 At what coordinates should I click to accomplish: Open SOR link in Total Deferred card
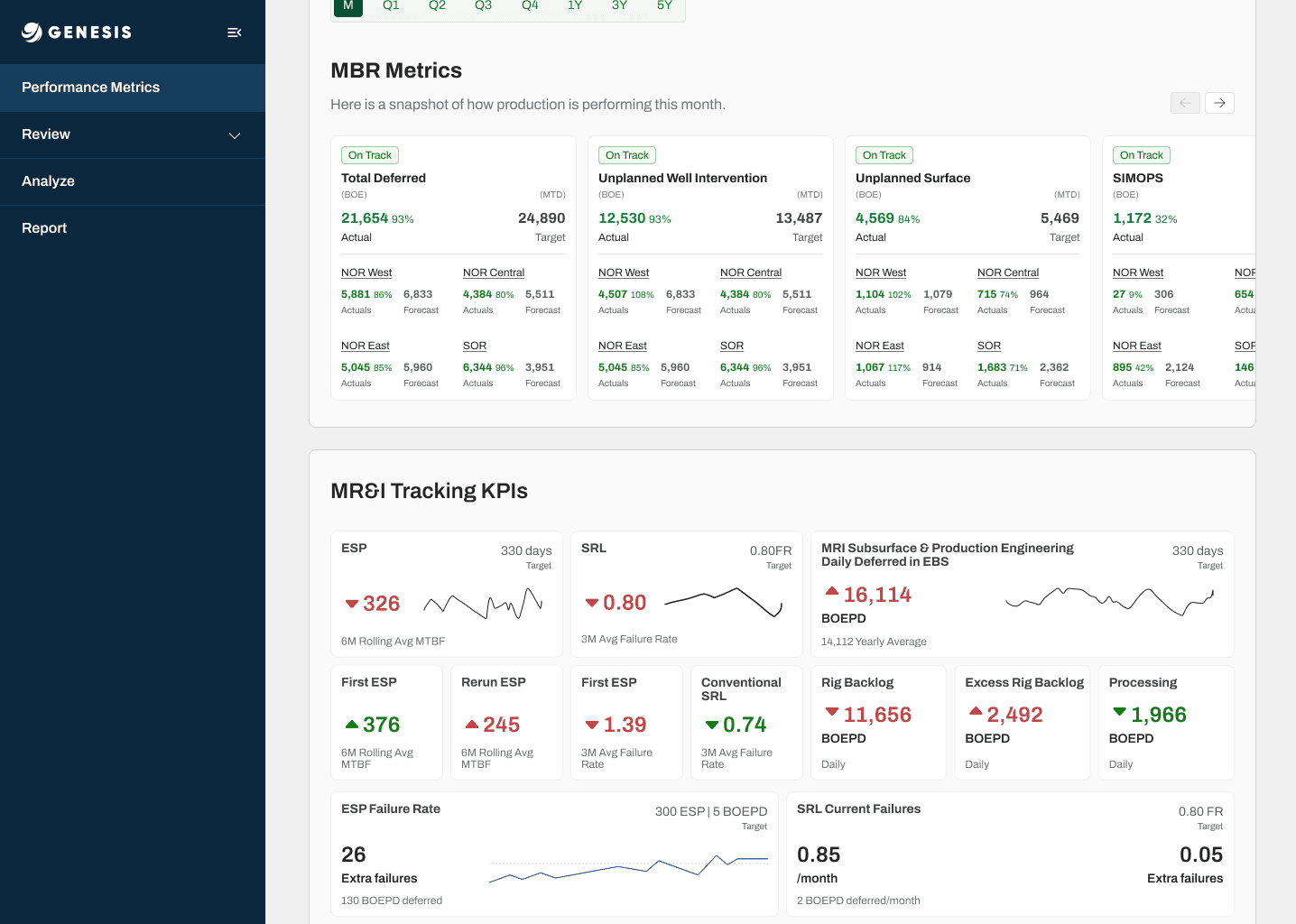coord(475,346)
